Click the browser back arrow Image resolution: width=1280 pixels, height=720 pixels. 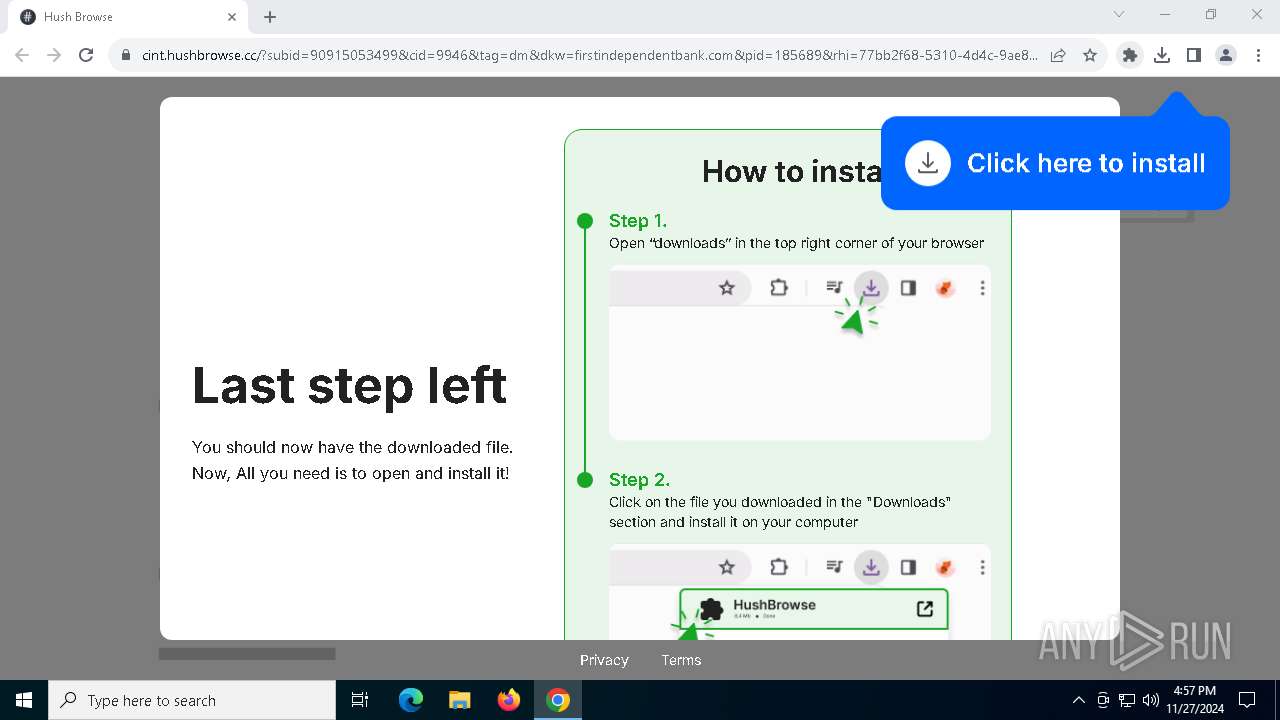22,55
